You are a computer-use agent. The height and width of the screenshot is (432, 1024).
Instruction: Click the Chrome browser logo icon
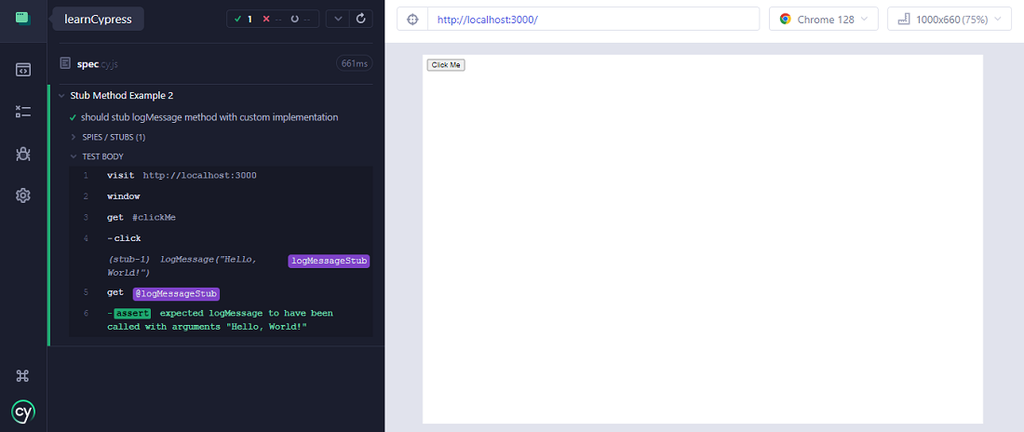click(785, 19)
